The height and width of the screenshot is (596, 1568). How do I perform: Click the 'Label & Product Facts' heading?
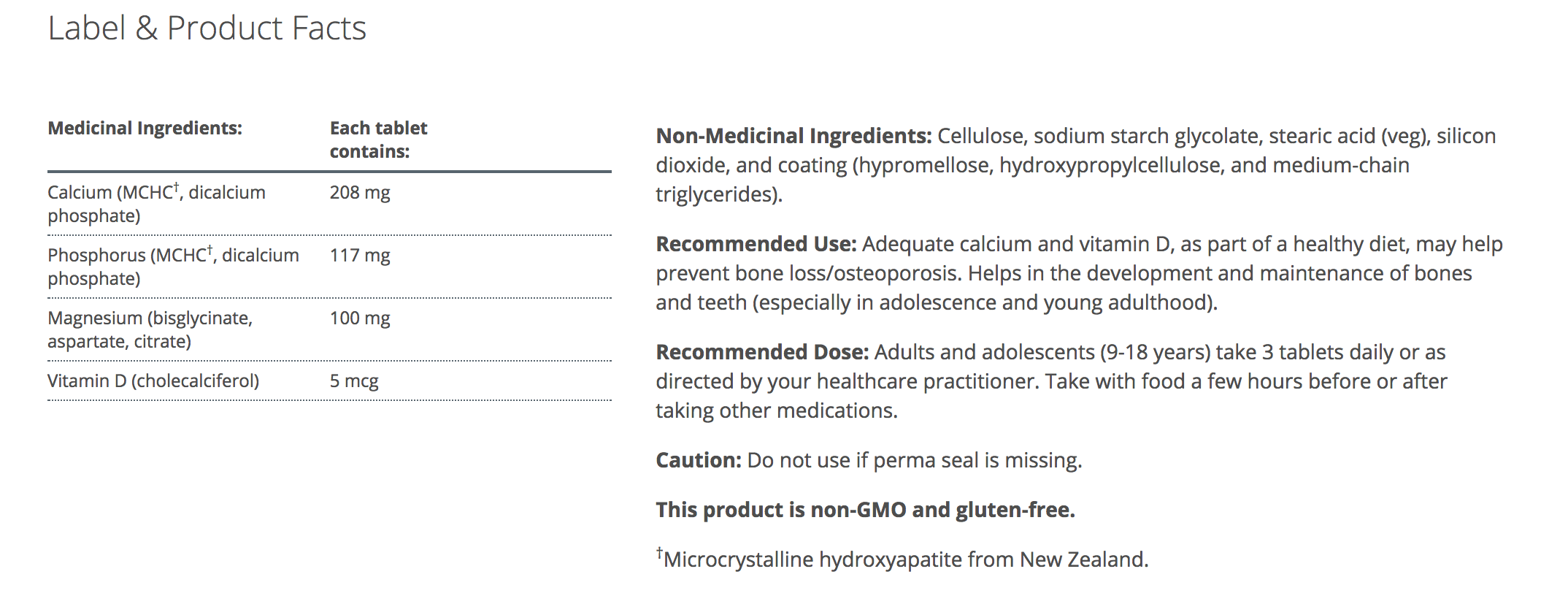pyautogui.click(x=207, y=28)
